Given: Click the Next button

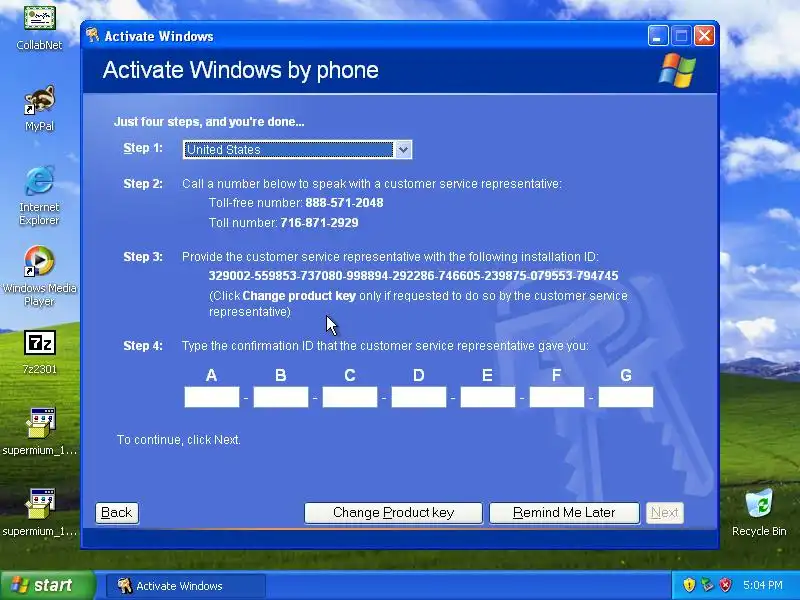Looking at the screenshot, I should [x=665, y=513].
